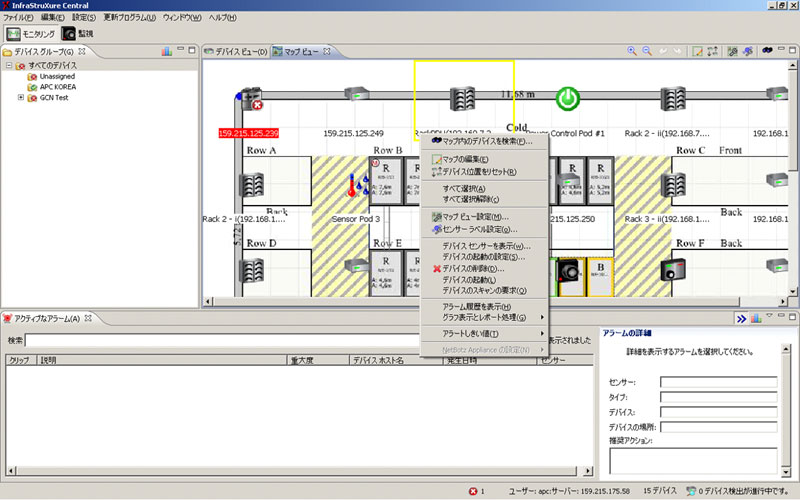
Task: Expand the GCN Test group
Action: pos(21,97)
